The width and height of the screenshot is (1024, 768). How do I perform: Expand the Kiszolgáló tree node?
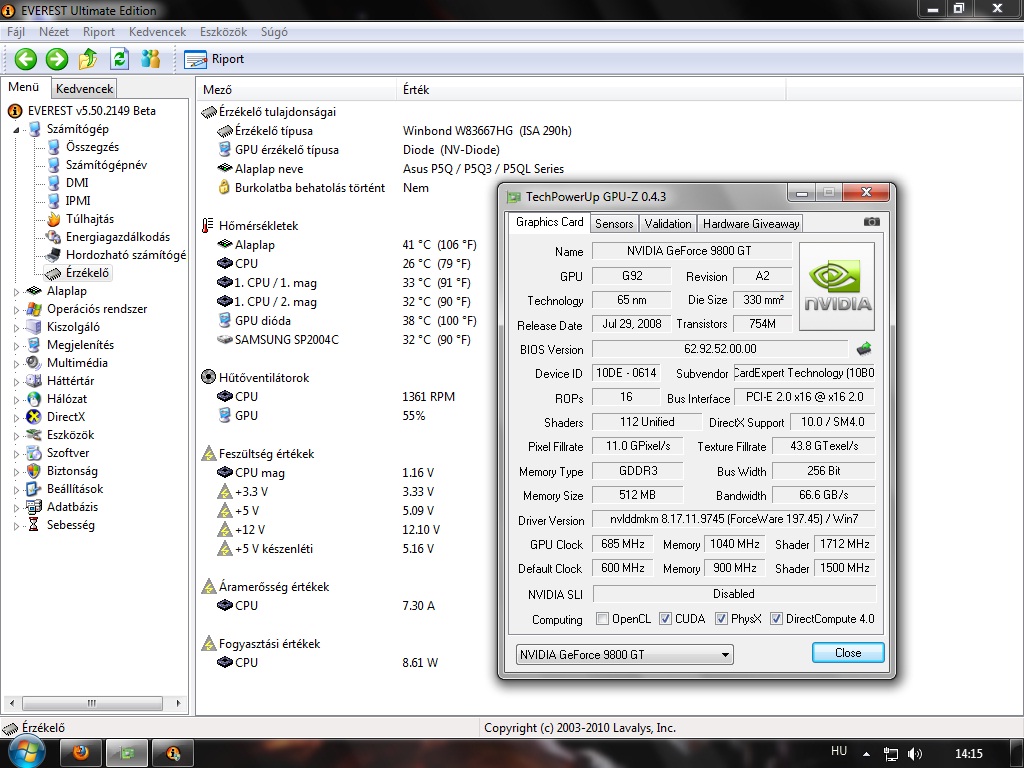[x=17, y=327]
